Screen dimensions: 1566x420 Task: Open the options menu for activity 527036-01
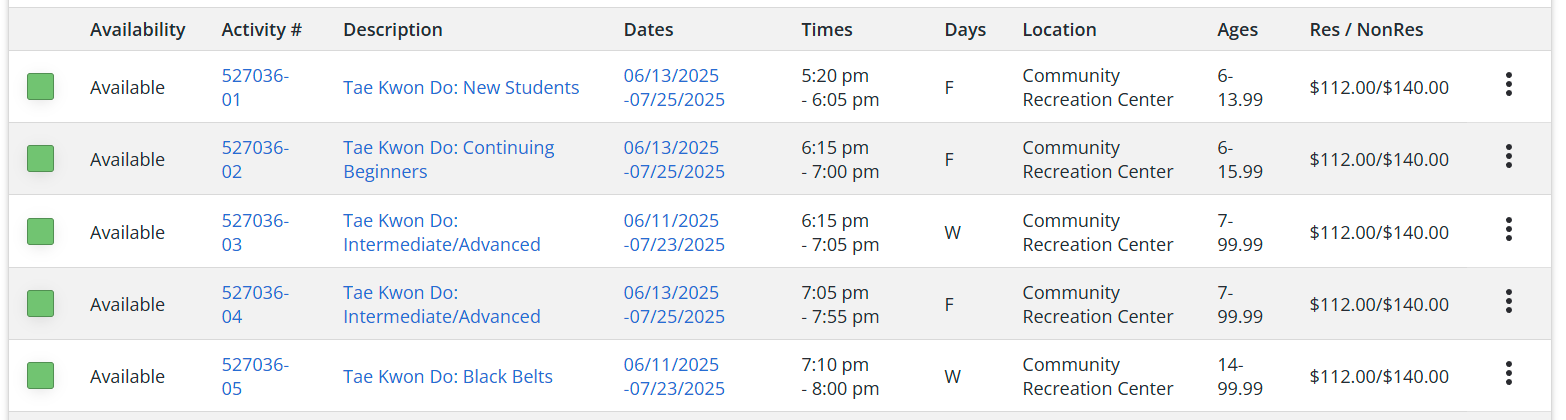coord(1508,85)
